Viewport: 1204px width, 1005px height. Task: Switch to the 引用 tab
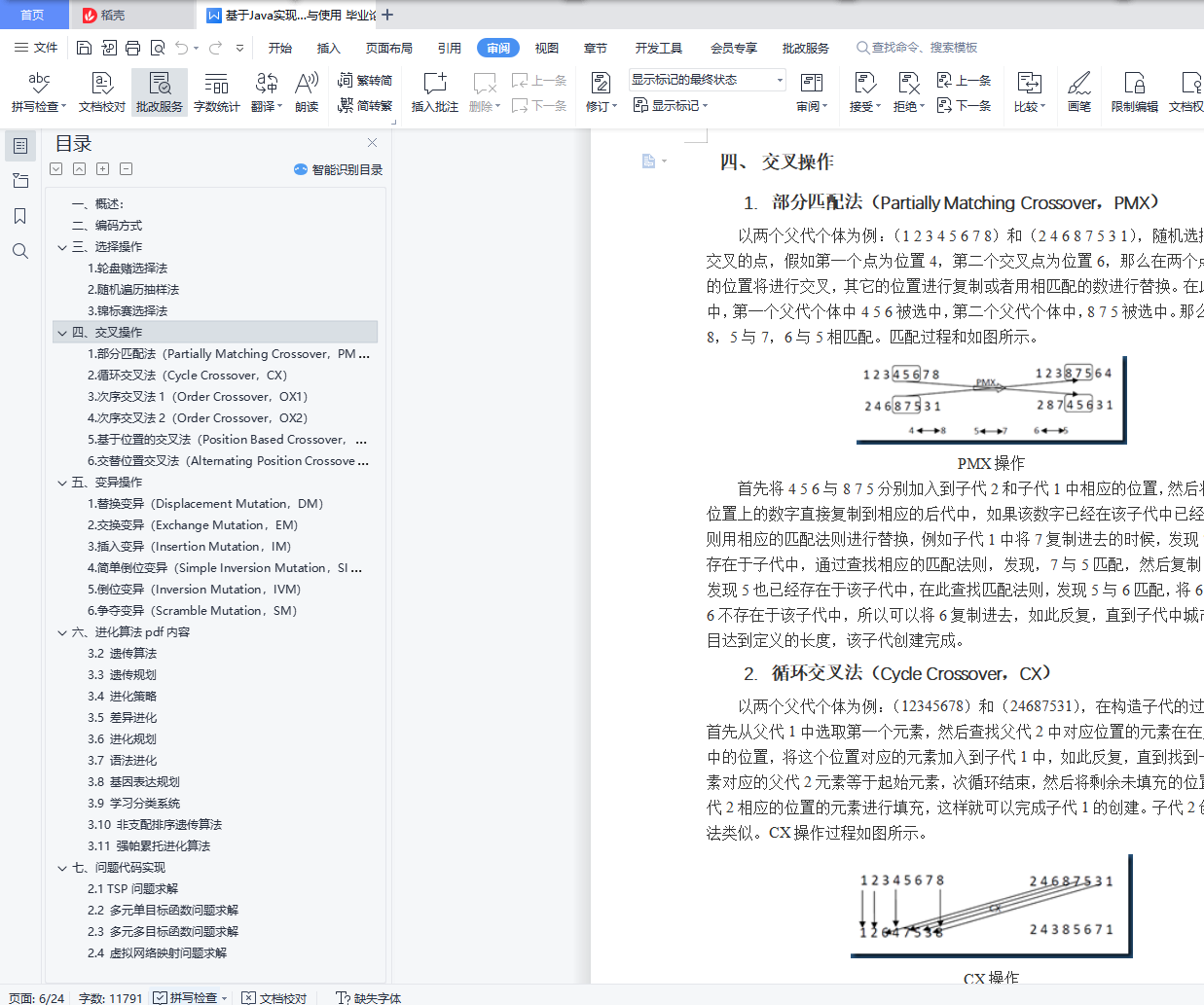point(450,48)
